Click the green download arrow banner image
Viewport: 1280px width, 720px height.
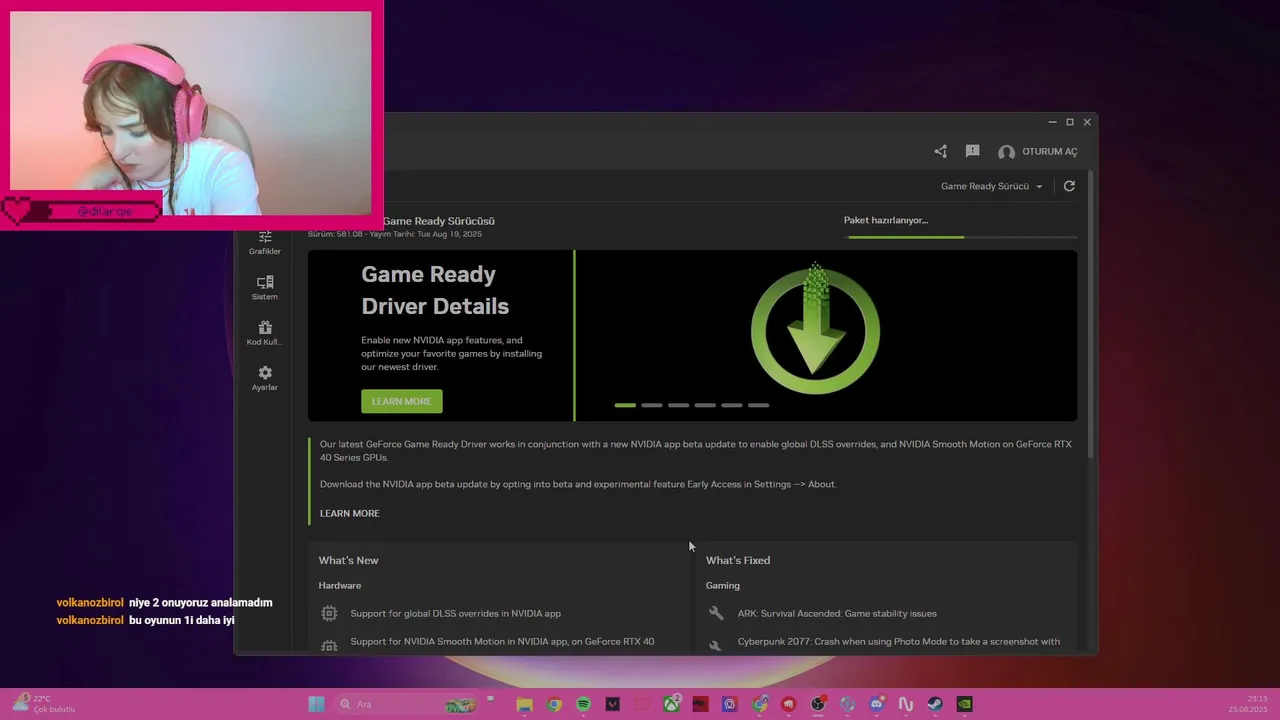pyautogui.click(x=815, y=329)
